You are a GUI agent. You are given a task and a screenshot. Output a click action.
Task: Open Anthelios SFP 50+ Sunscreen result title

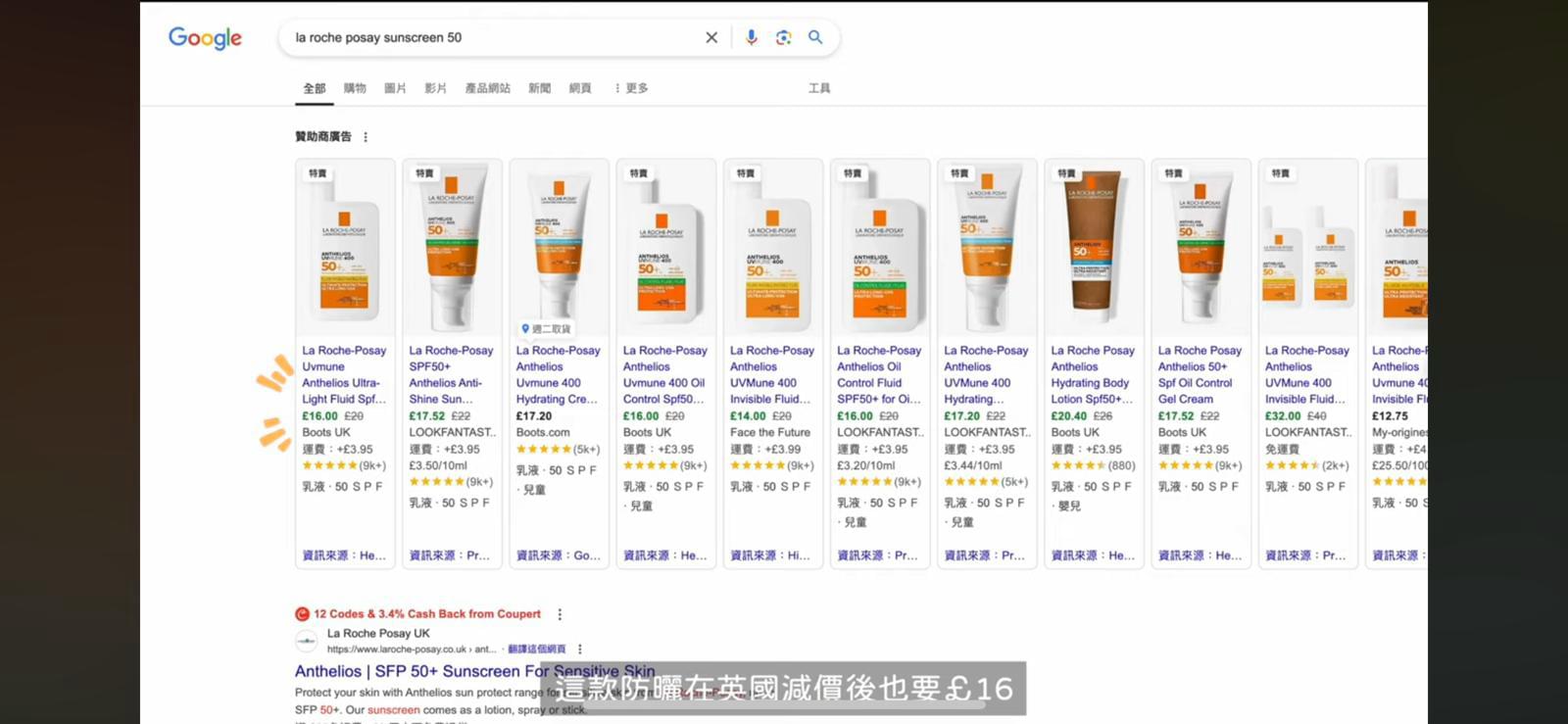(x=475, y=671)
